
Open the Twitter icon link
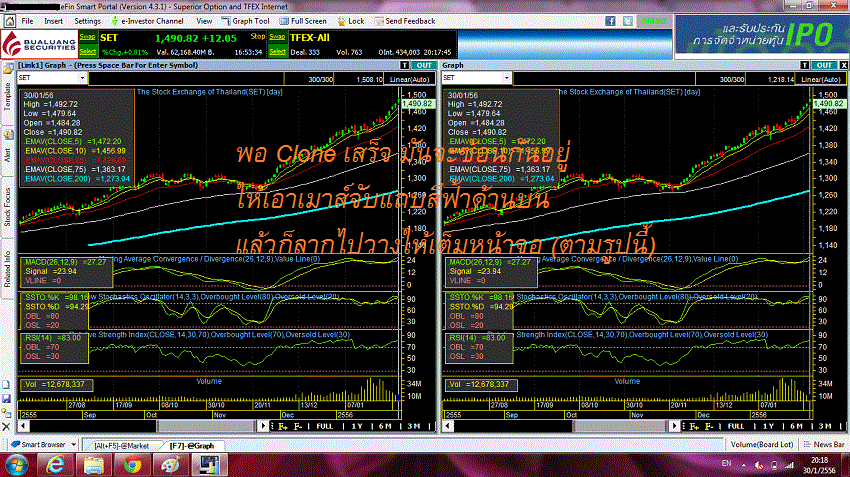628,21
